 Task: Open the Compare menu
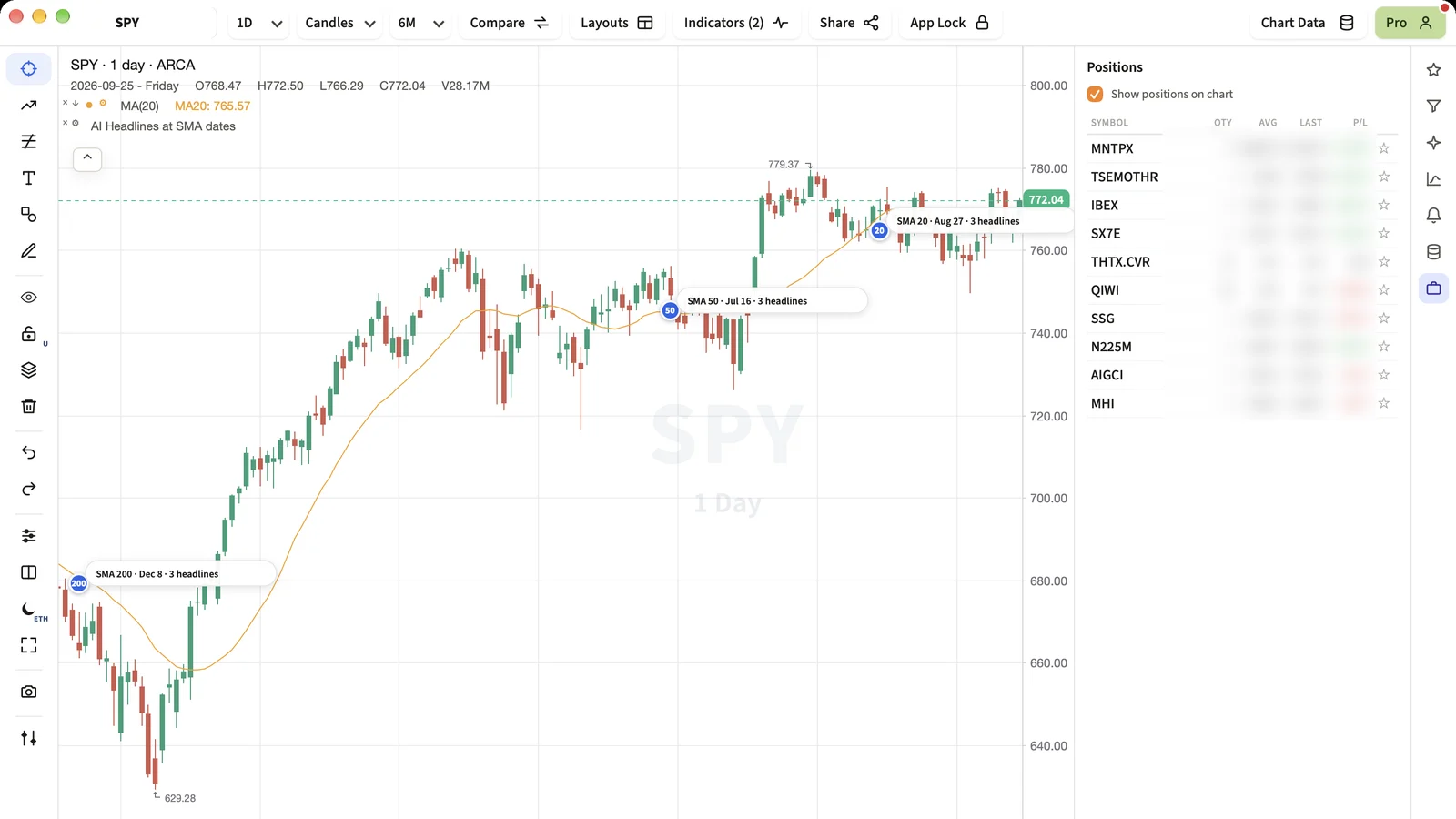[x=510, y=23]
